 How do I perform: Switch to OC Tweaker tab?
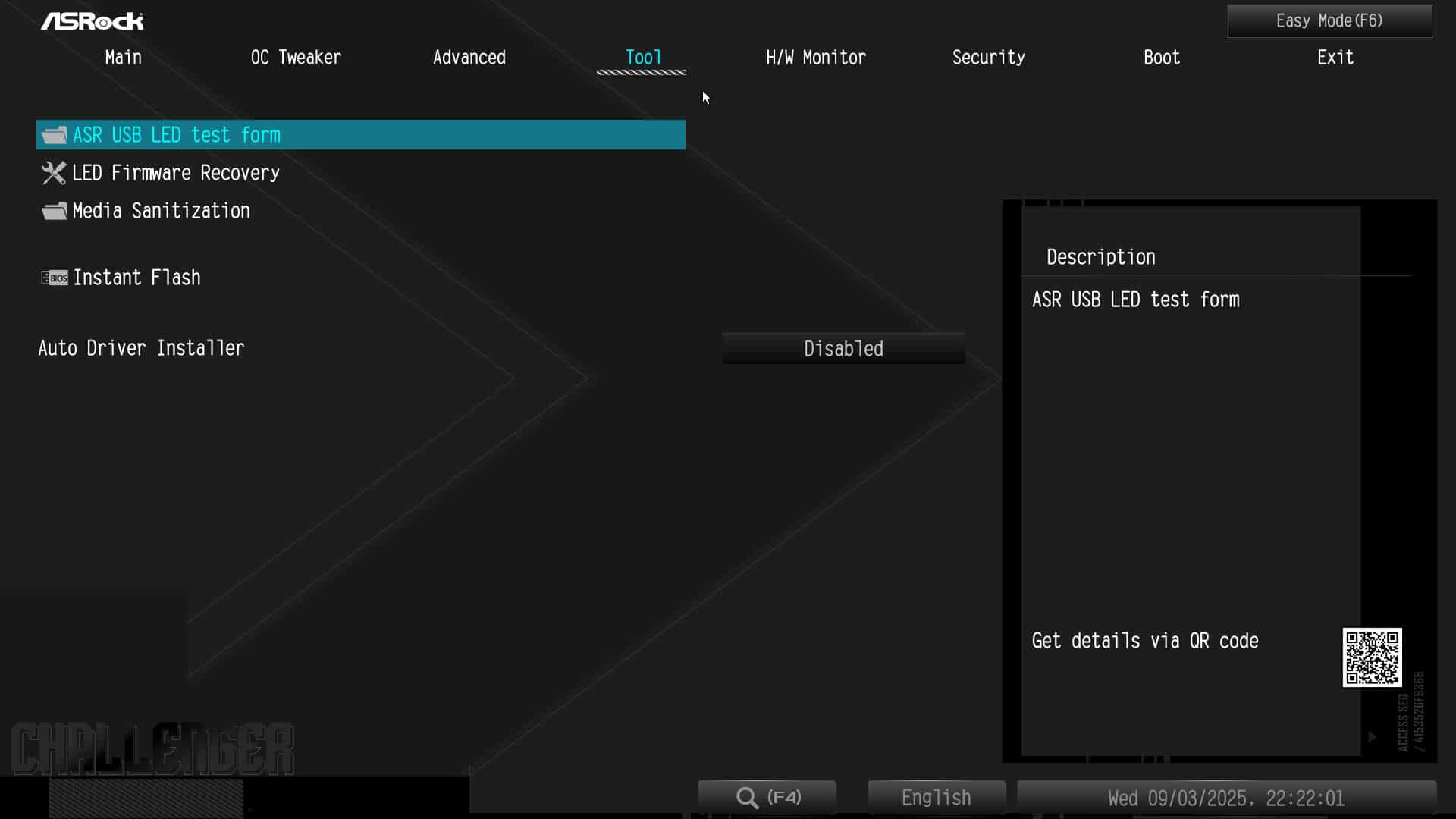tap(296, 58)
